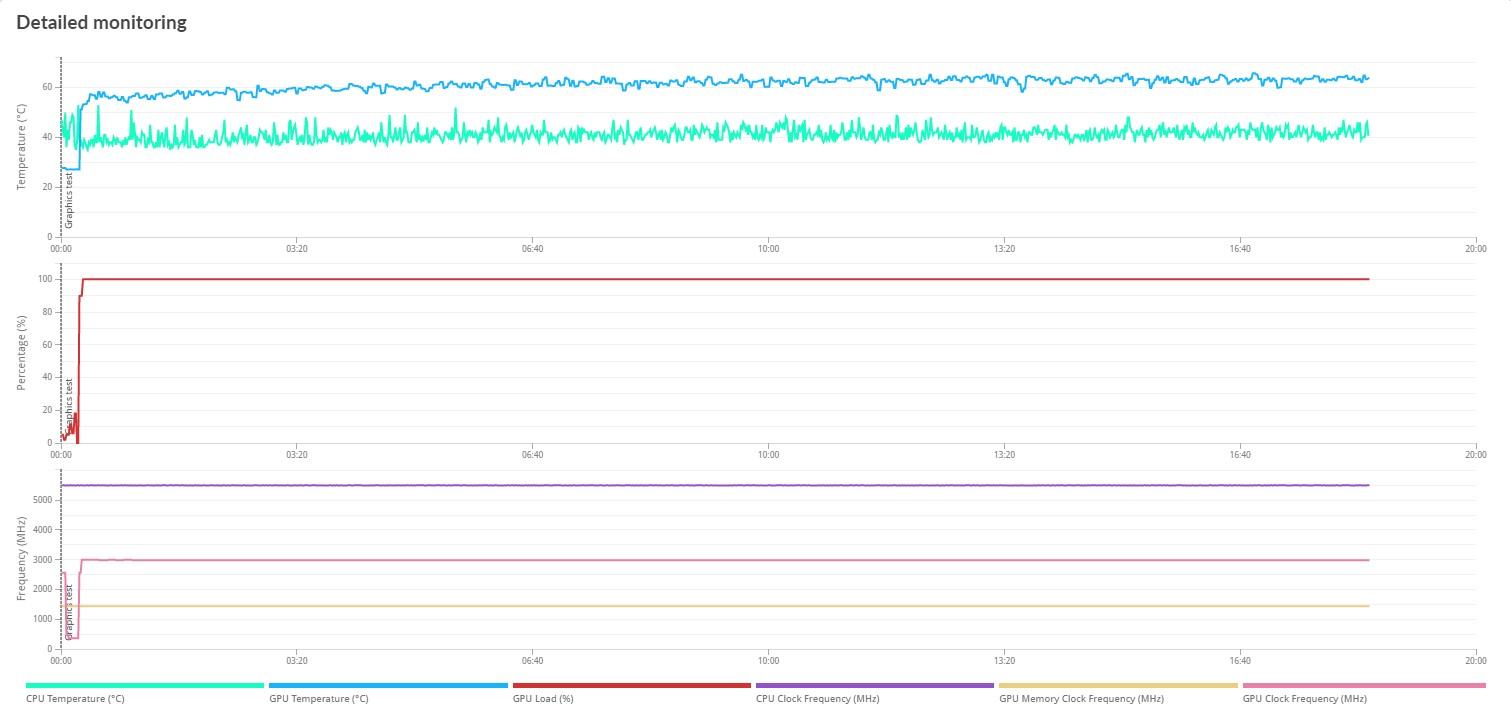Click the 60 value on the temperature axis

pos(48,88)
